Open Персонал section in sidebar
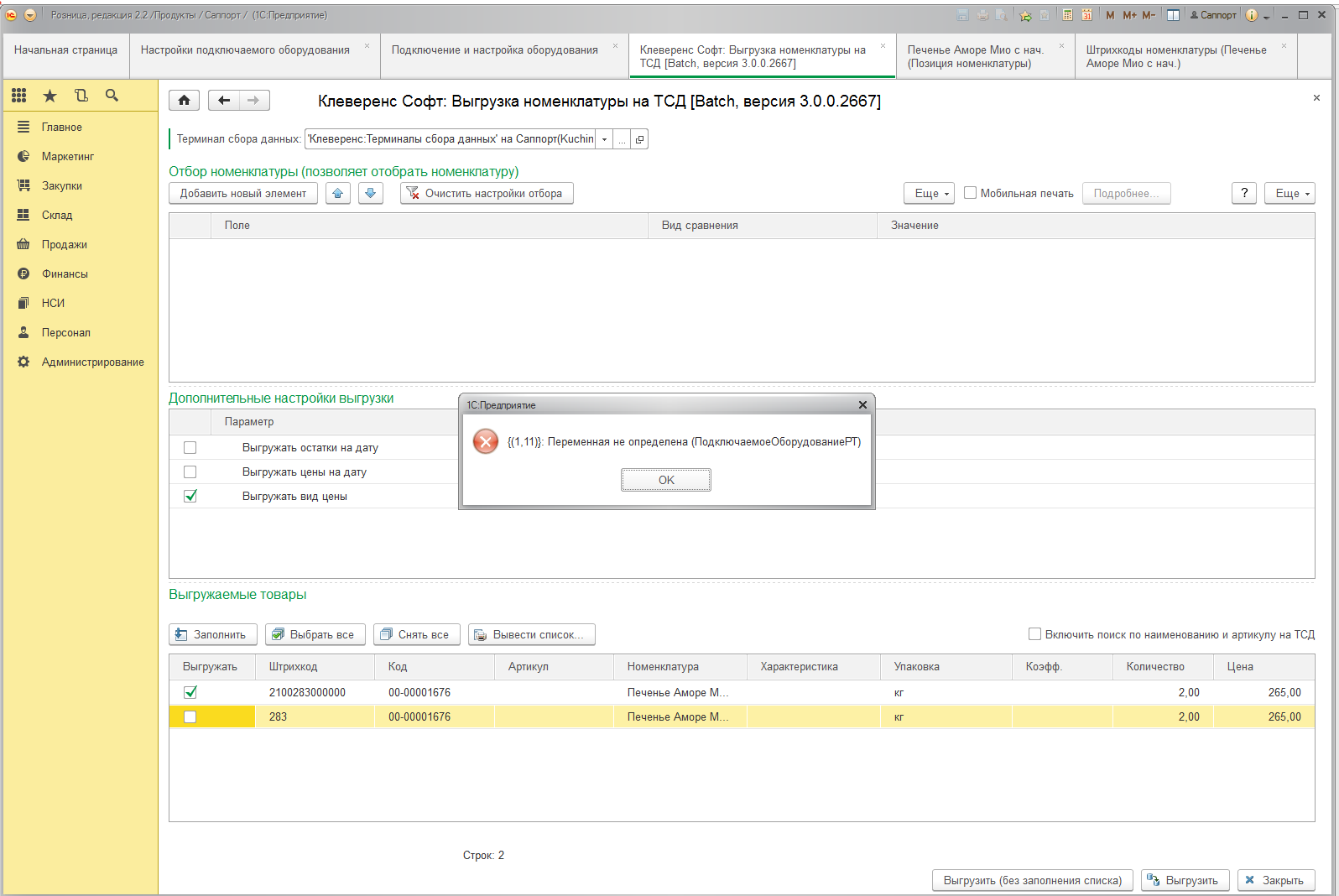 (x=66, y=333)
